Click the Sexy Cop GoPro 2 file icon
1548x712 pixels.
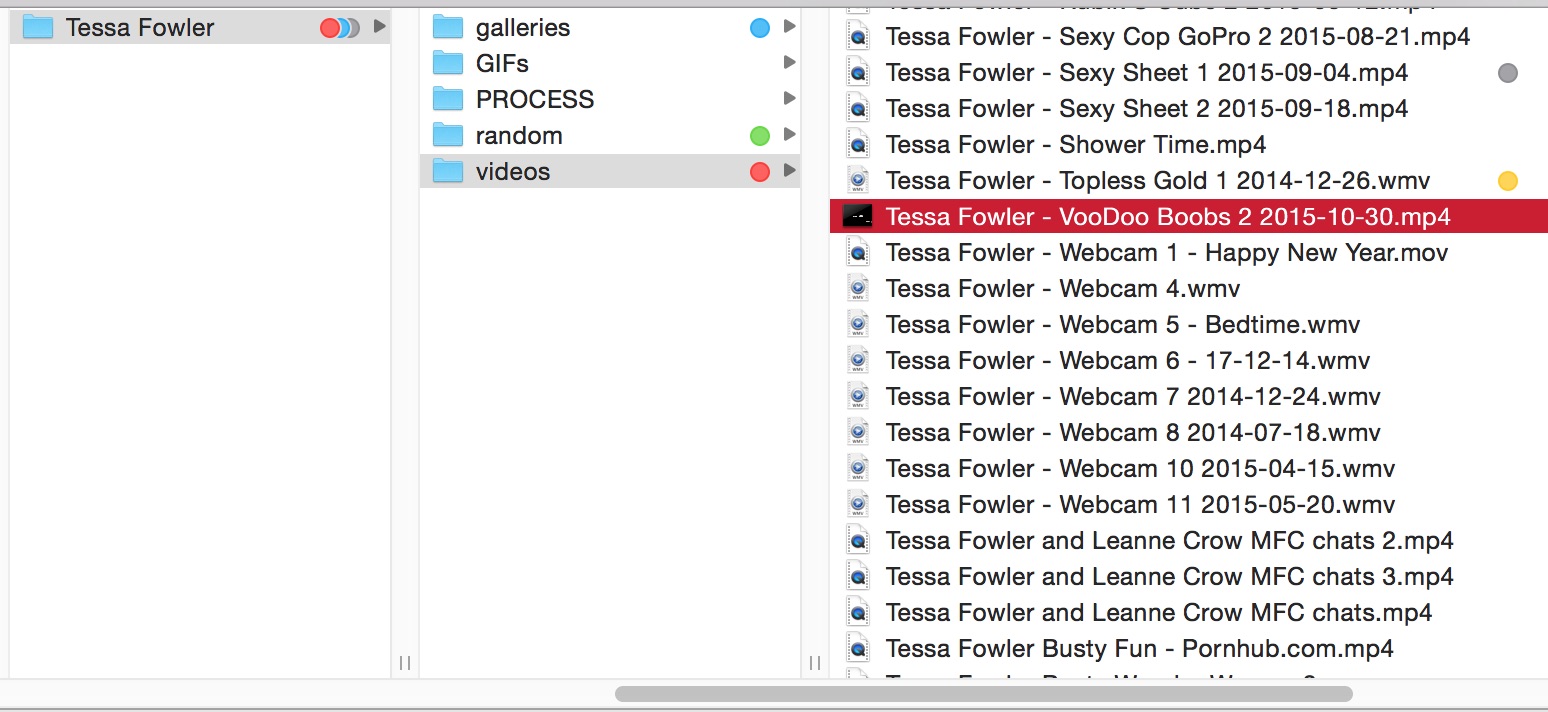(x=857, y=37)
